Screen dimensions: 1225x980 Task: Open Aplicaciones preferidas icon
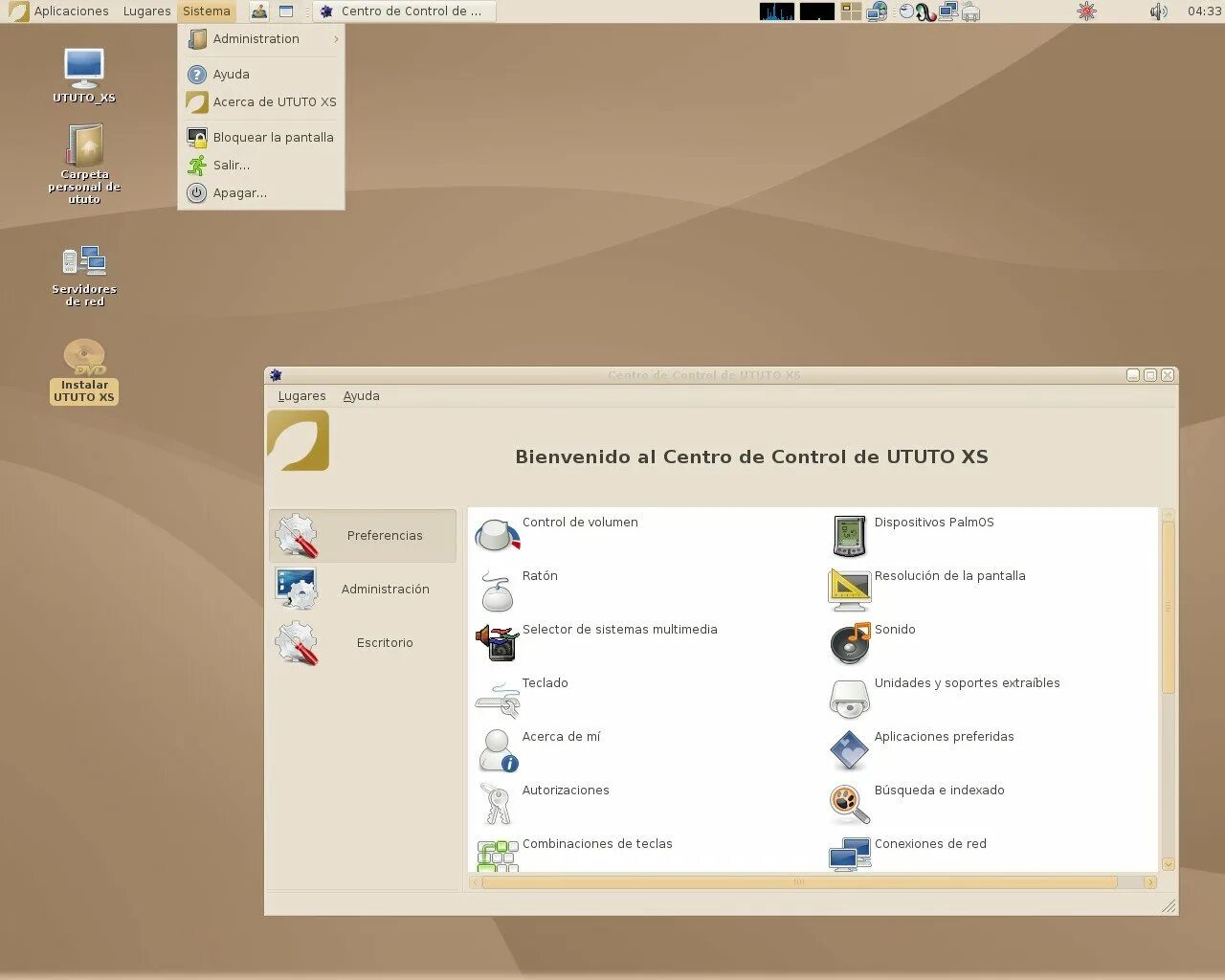(850, 750)
